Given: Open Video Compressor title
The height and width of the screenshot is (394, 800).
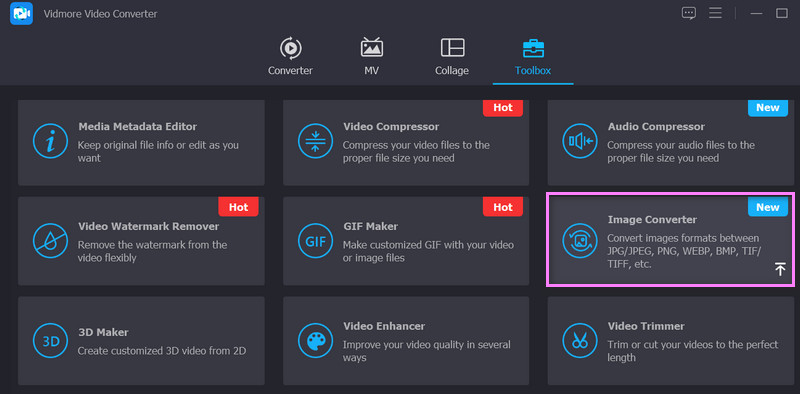Looking at the screenshot, I should [391, 126].
